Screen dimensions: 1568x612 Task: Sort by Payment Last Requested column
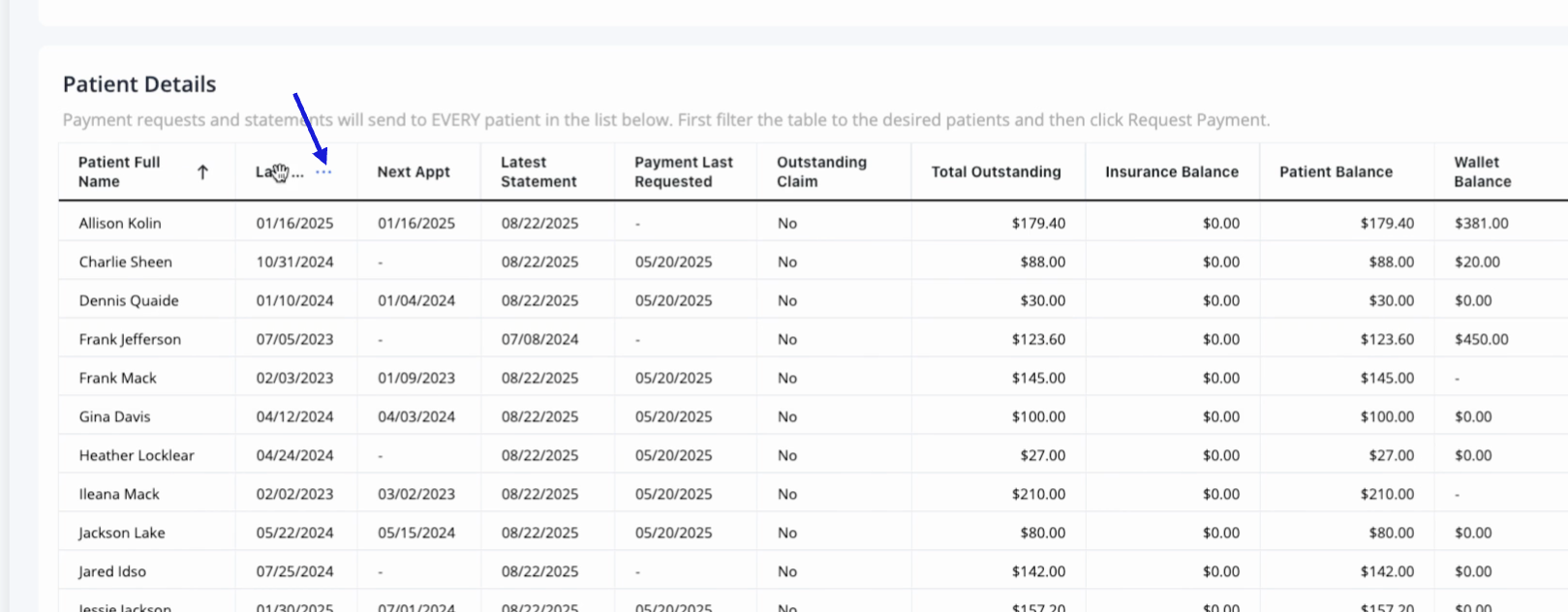point(684,172)
